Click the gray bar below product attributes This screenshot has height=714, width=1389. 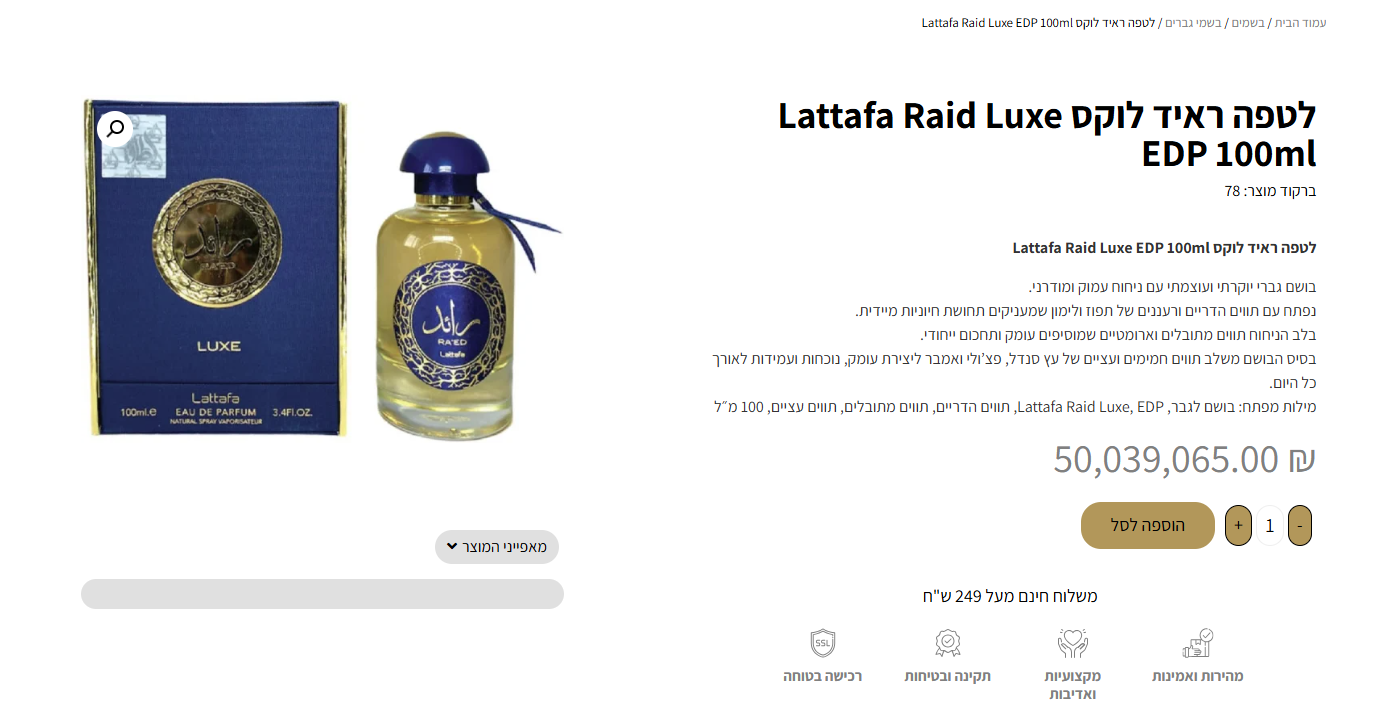click(322, 593)
